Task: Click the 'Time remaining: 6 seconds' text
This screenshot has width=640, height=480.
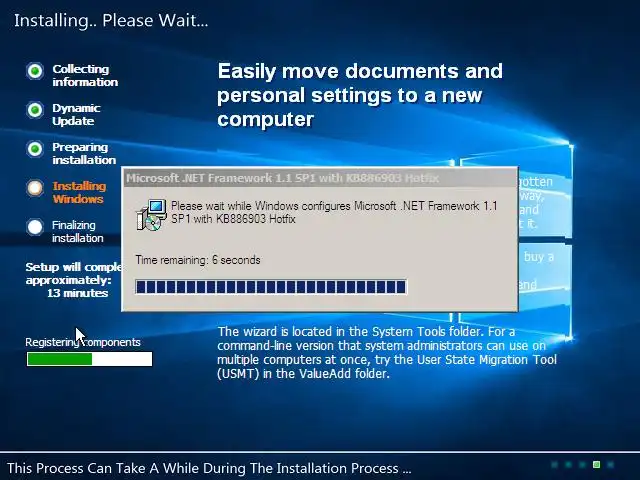Action: 198,260
